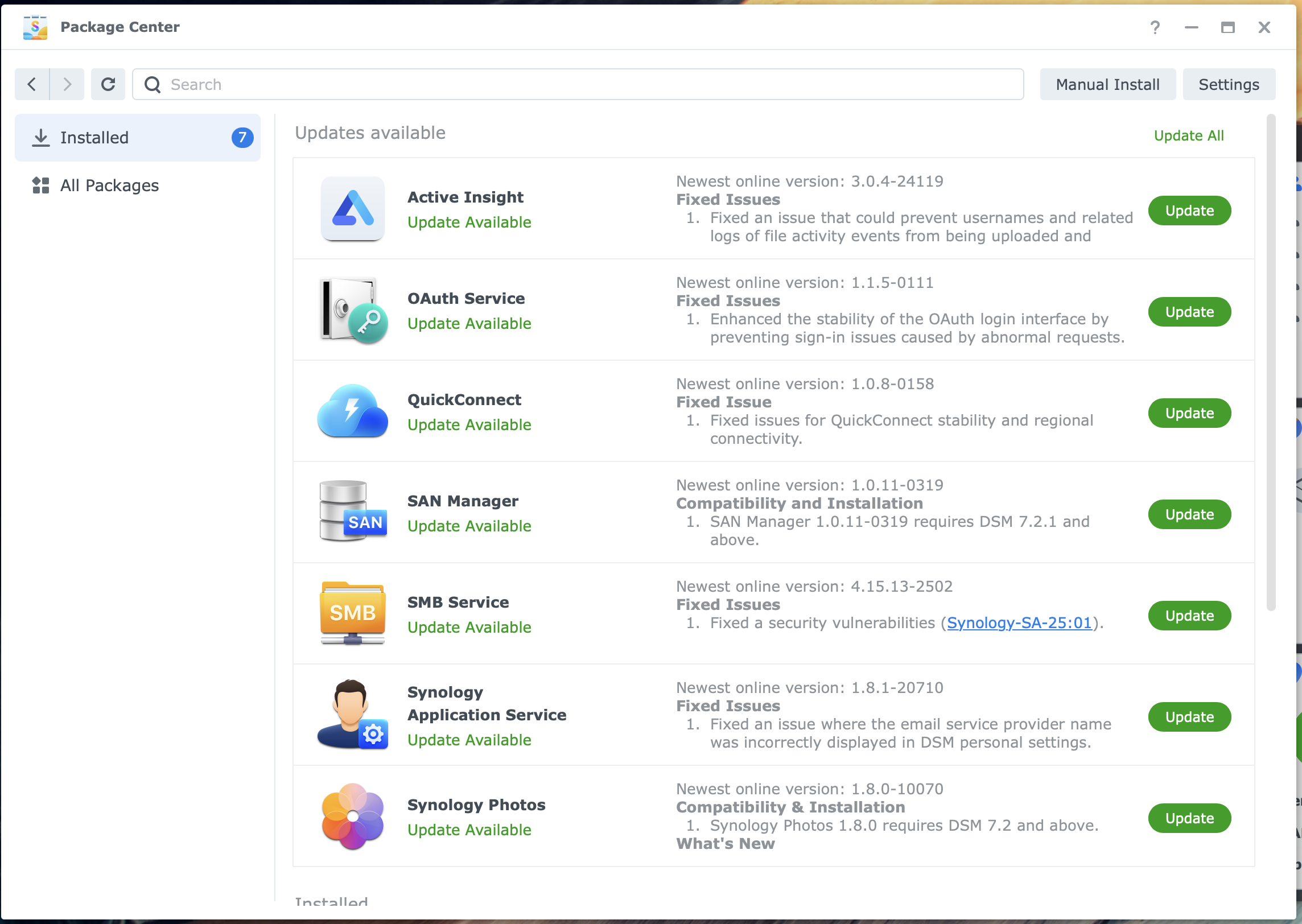
Task: Click the Manual Install button
Action: point(1107,84)
